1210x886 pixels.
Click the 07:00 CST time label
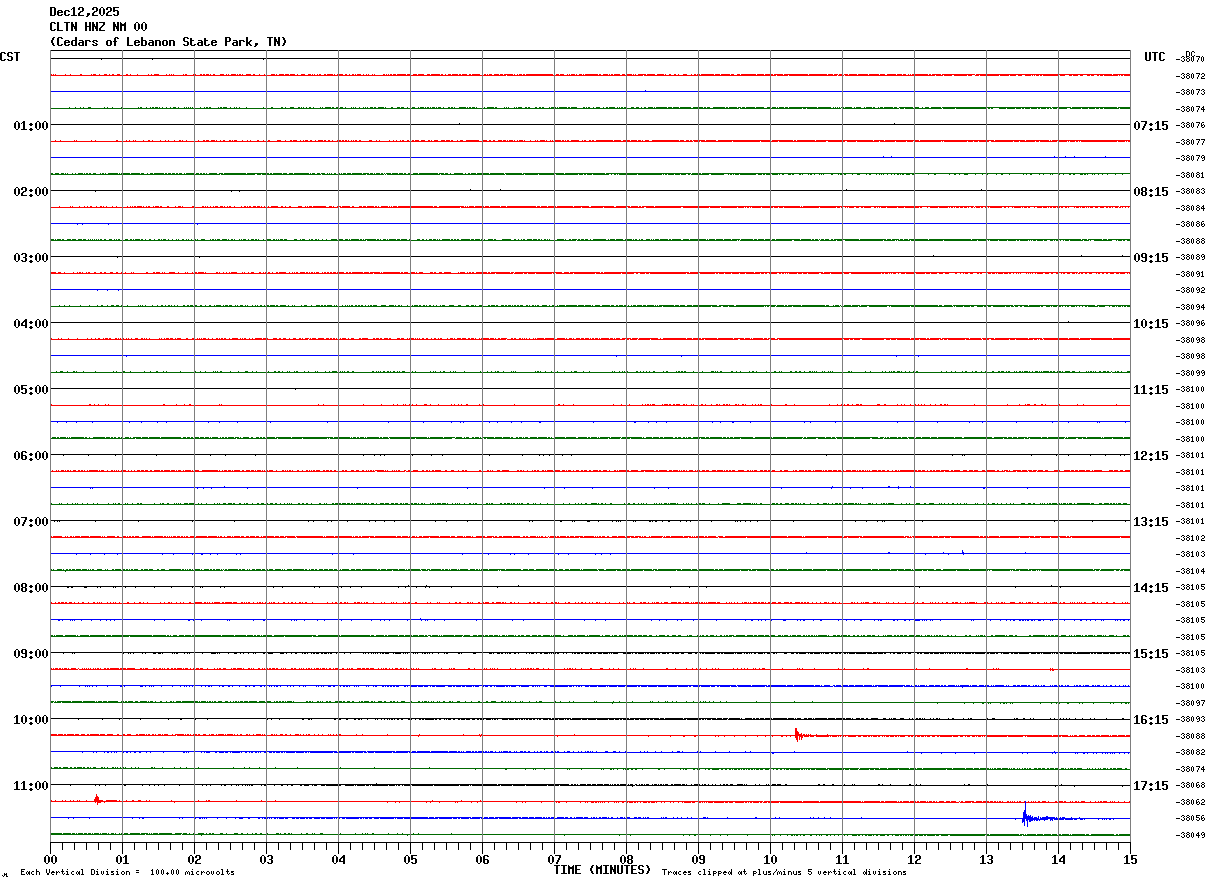click(31, 521)
